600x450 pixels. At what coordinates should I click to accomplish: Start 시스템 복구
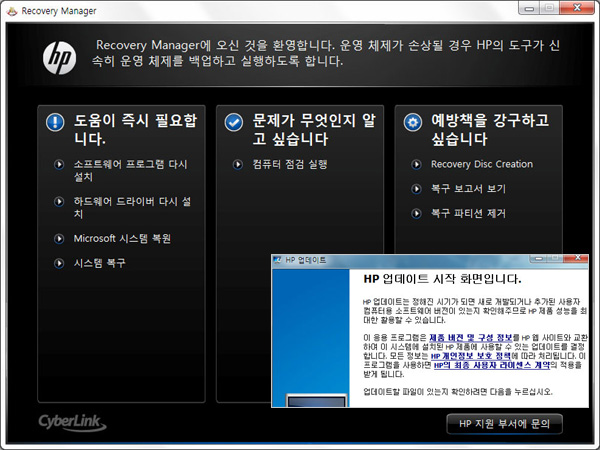point(99,263)
